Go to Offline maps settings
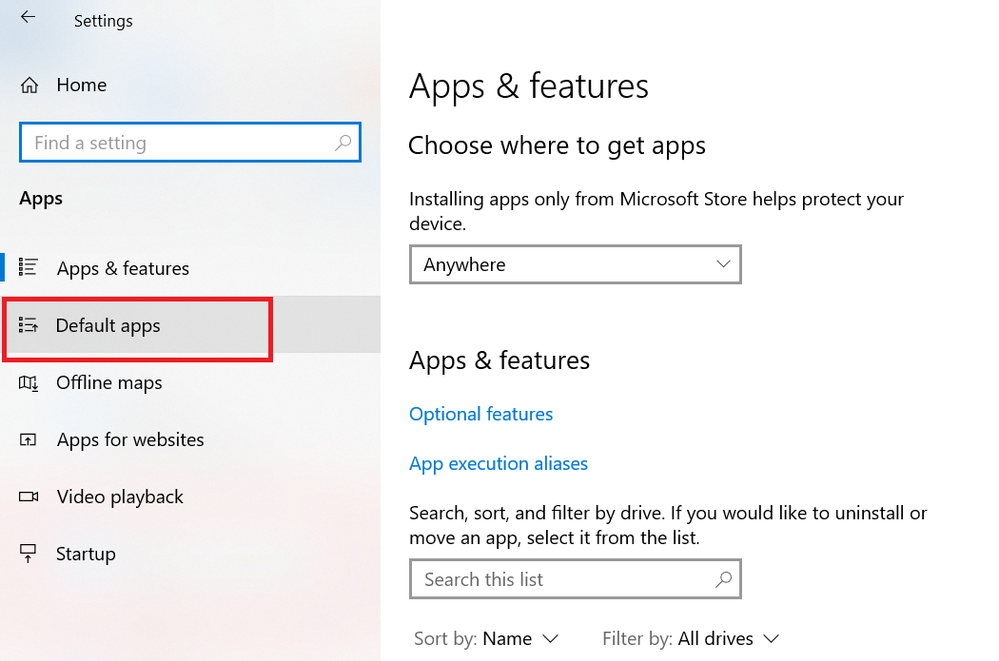 190,382
